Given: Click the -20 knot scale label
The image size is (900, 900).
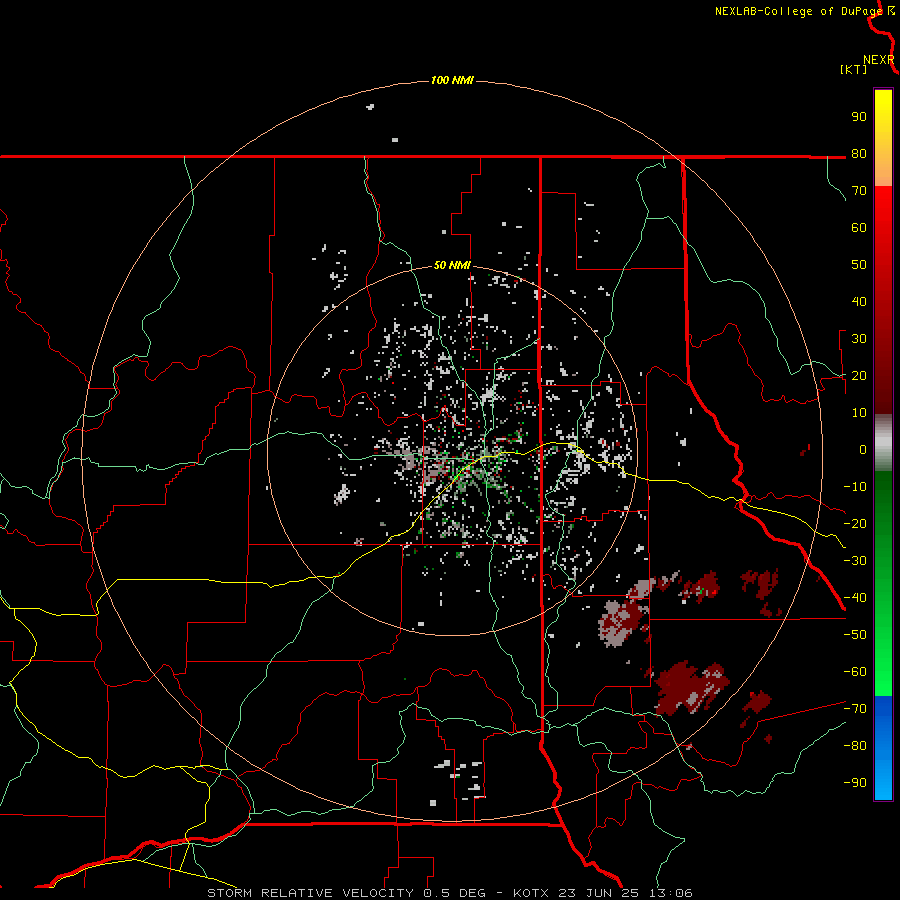Looking at the screenshot, I should [855, 523].
